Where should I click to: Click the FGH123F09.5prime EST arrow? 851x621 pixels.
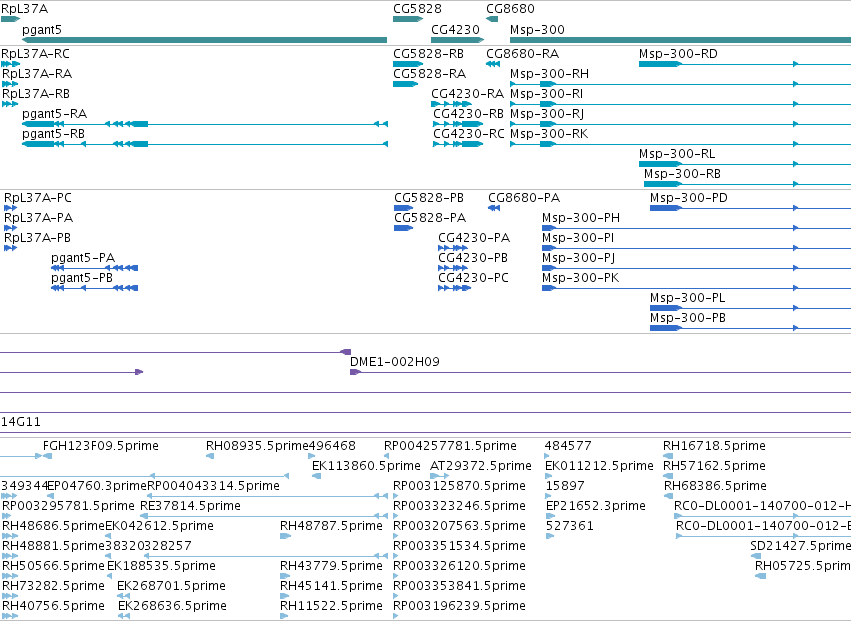(48, 456)
